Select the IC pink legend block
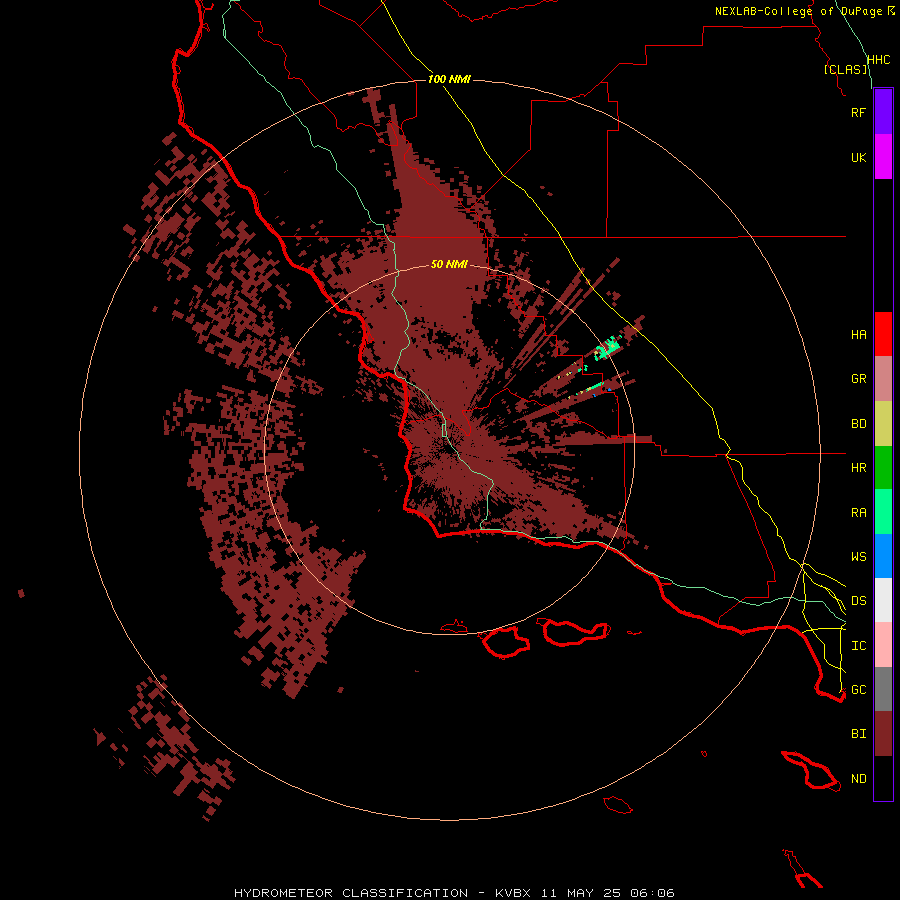Image resolution: width=900 pixels, height=900 pixels. tap(883, 645)
